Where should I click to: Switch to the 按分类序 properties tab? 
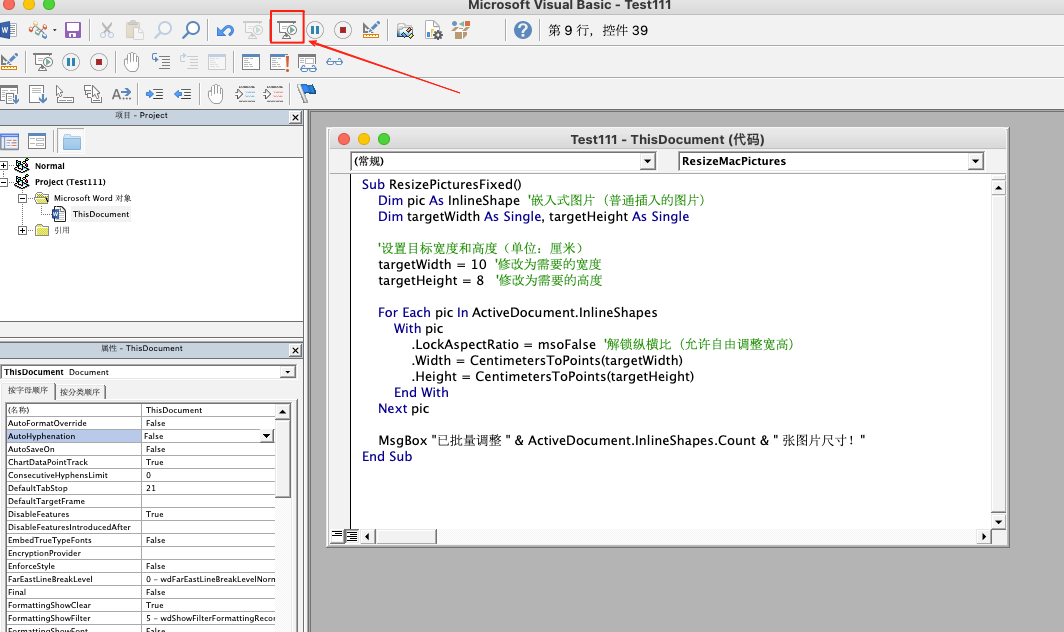click(79, 392)
